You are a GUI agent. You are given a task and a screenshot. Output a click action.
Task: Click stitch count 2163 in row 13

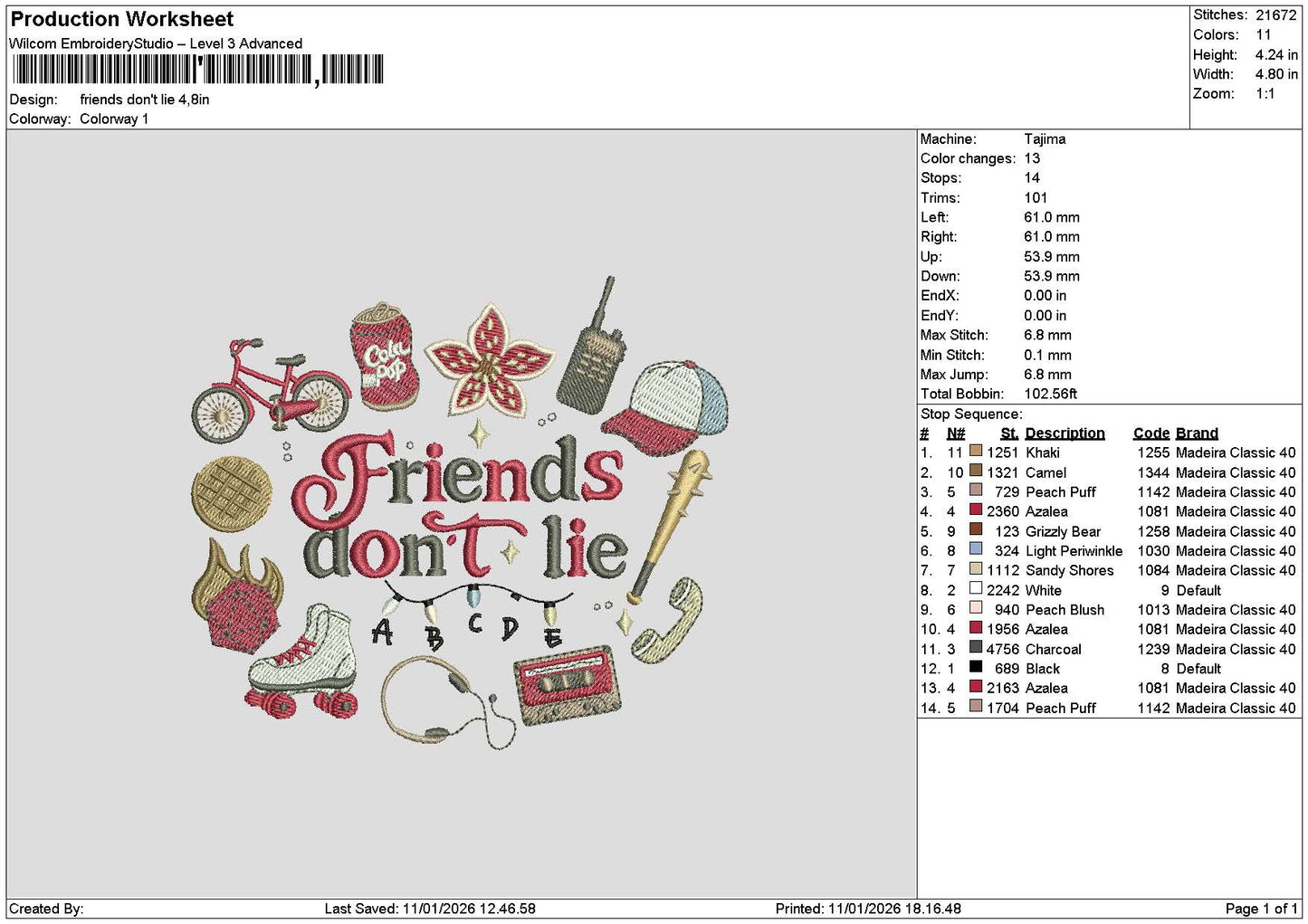point(1003,688)
